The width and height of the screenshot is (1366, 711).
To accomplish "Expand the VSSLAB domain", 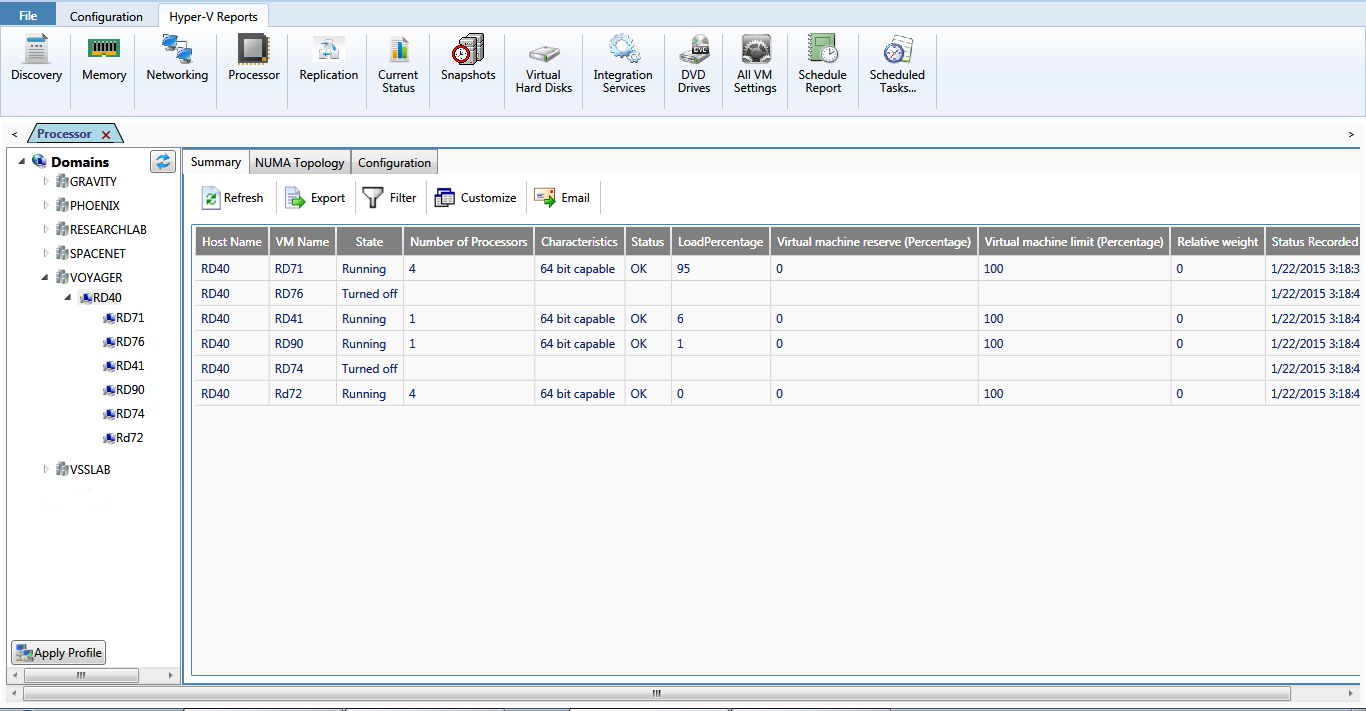I will pyautogui.click(x=46, y=469).
